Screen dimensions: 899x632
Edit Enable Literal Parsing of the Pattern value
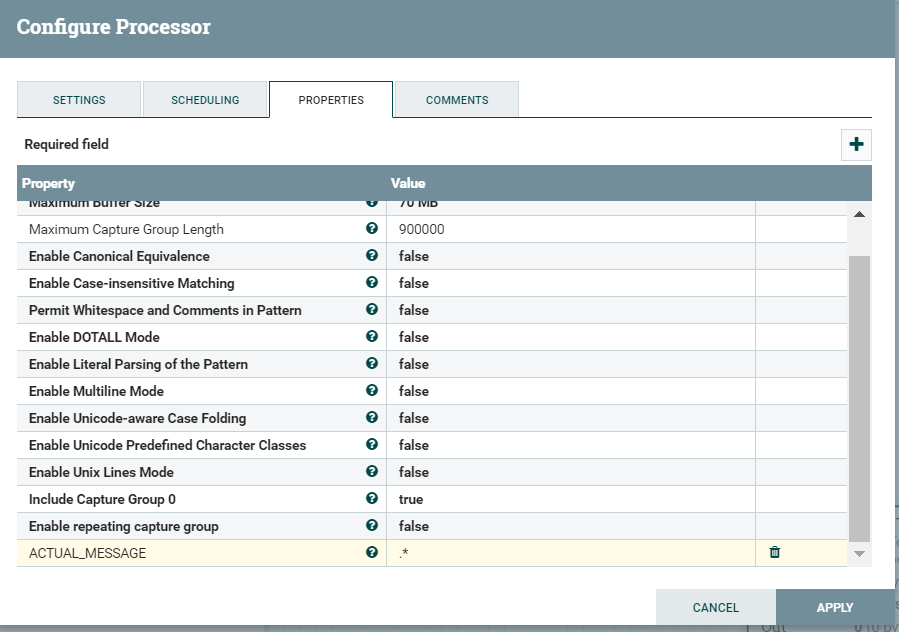tap(570, 364)
